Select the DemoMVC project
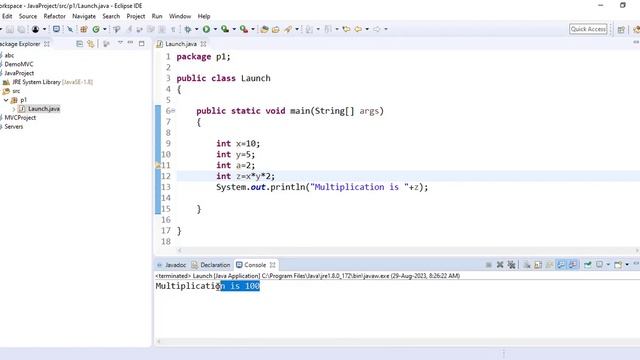This screenshot has height=360, width=640. click(x=19, y=64)
